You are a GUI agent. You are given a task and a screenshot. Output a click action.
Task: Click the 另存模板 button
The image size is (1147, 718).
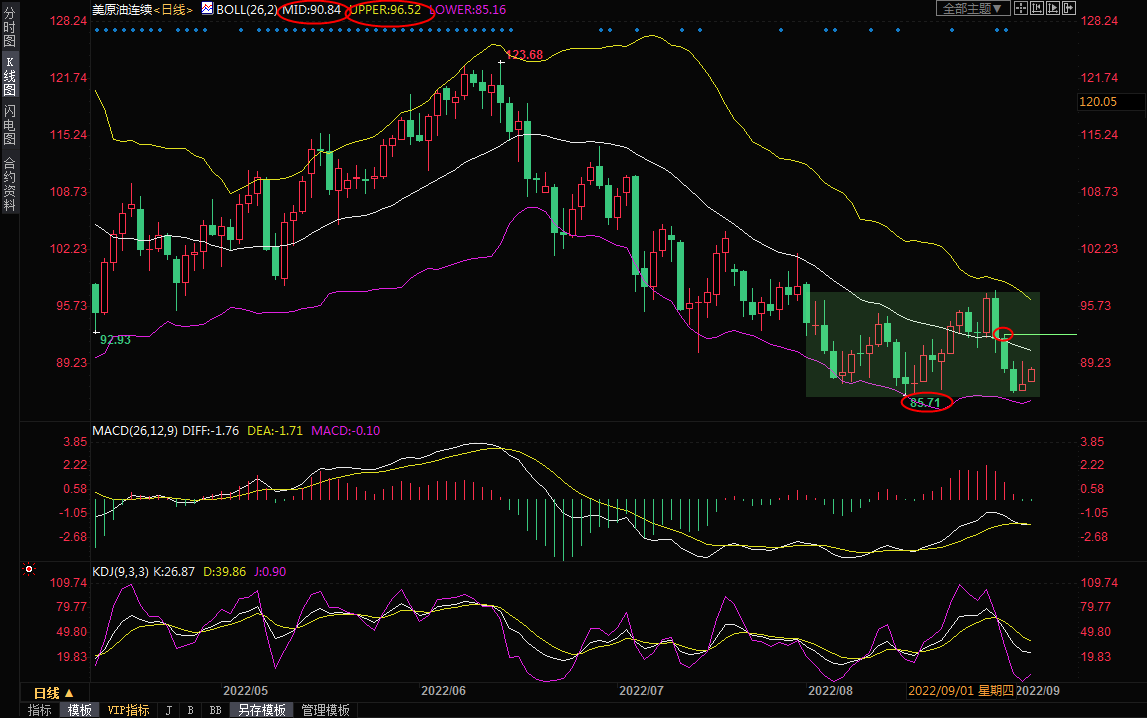tap(260, 710)
